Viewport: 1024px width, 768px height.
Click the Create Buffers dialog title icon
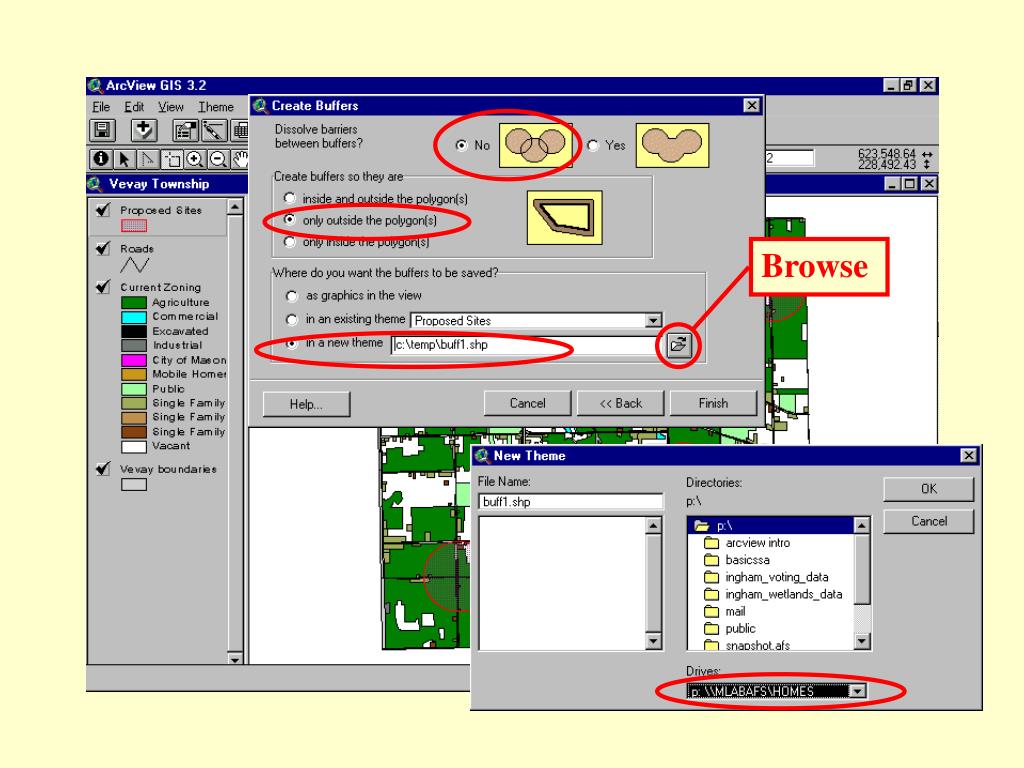coord(260,106)
